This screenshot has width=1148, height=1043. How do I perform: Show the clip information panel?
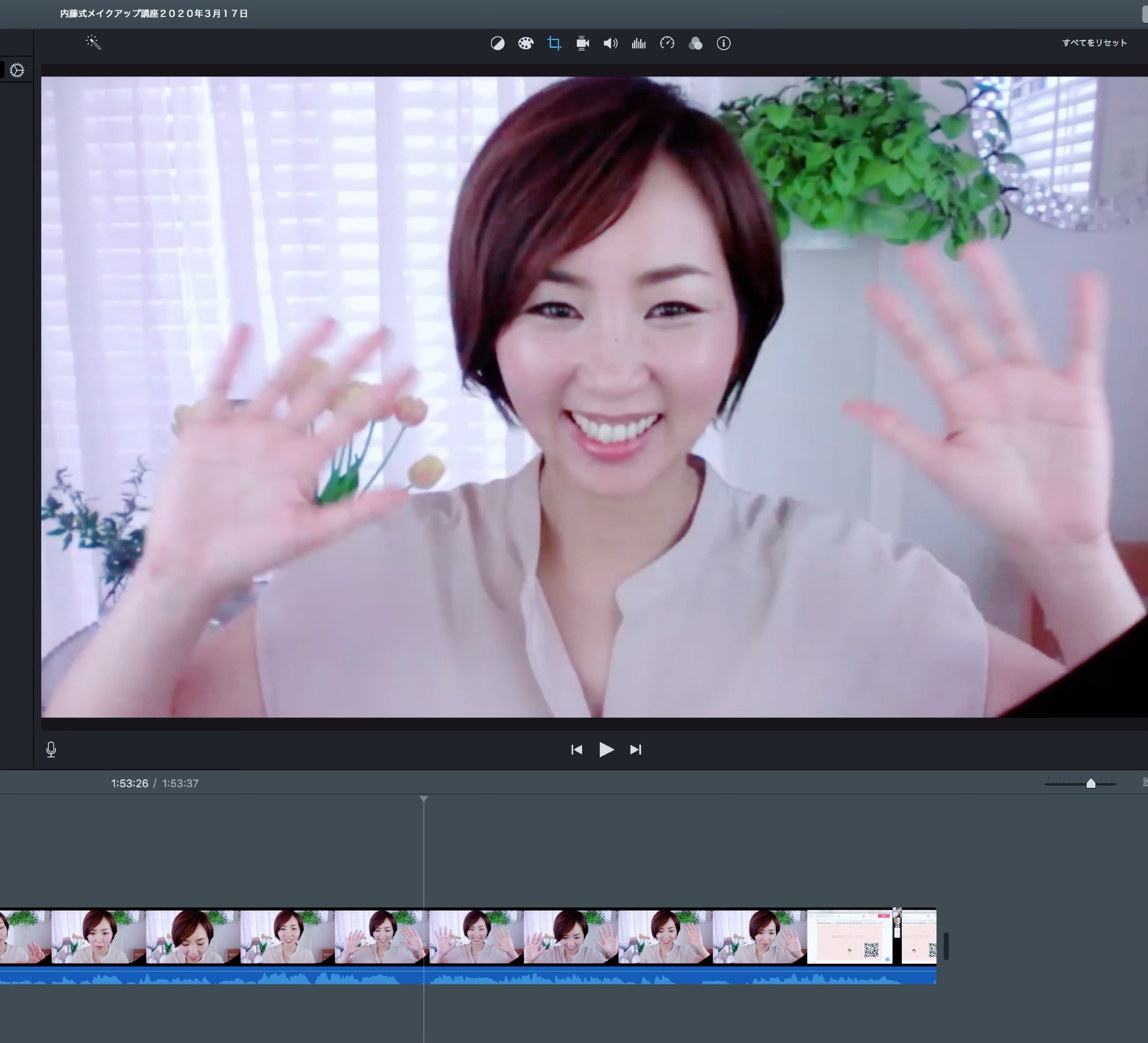pos(723,43)
